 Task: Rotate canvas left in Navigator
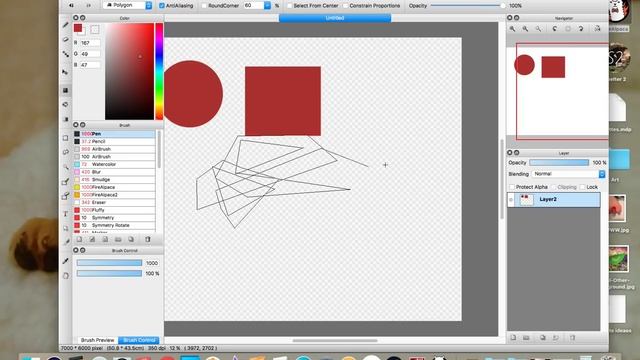point(554,29)
